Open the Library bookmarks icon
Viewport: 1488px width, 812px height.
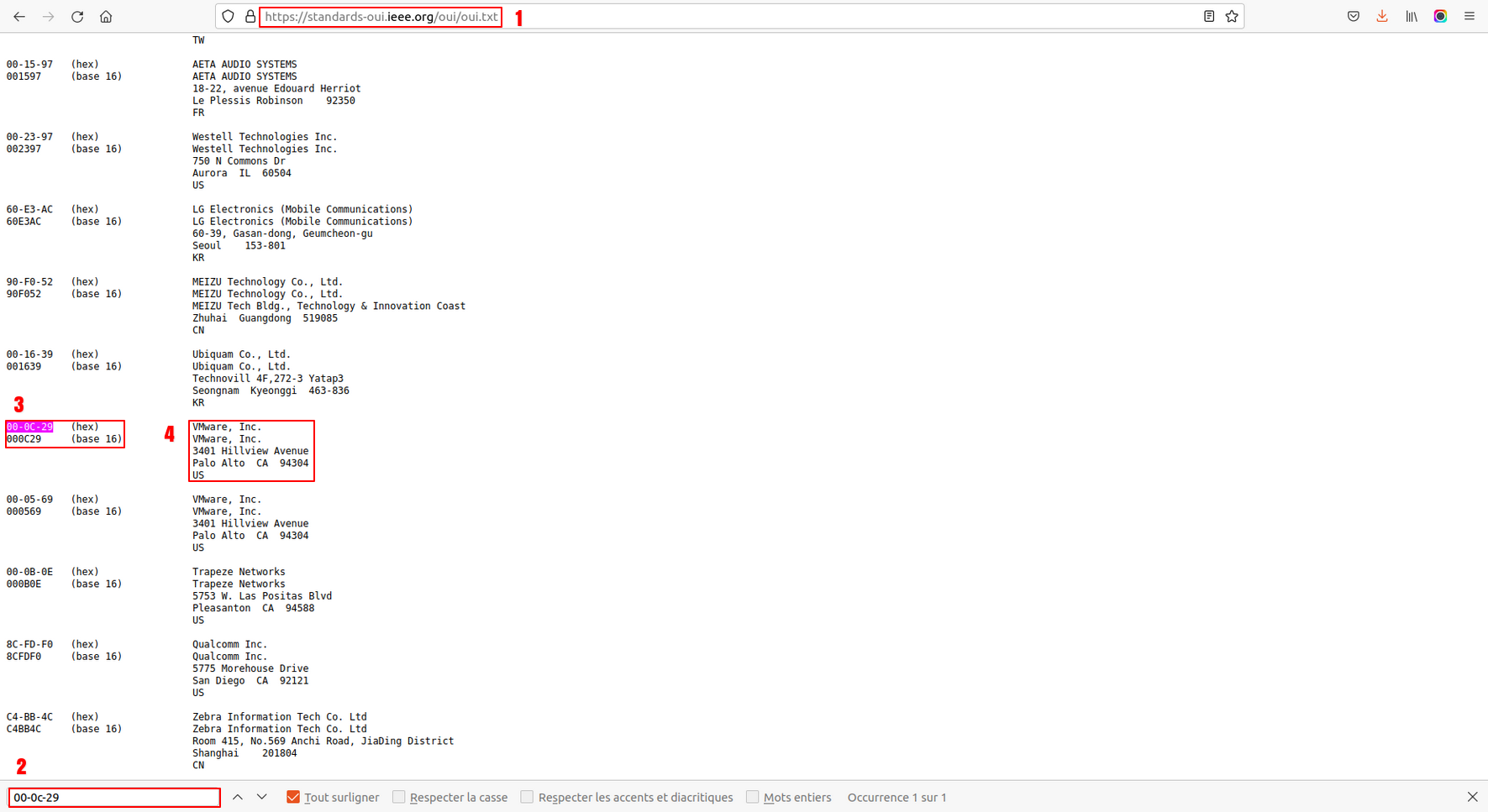coord(1412,17)
